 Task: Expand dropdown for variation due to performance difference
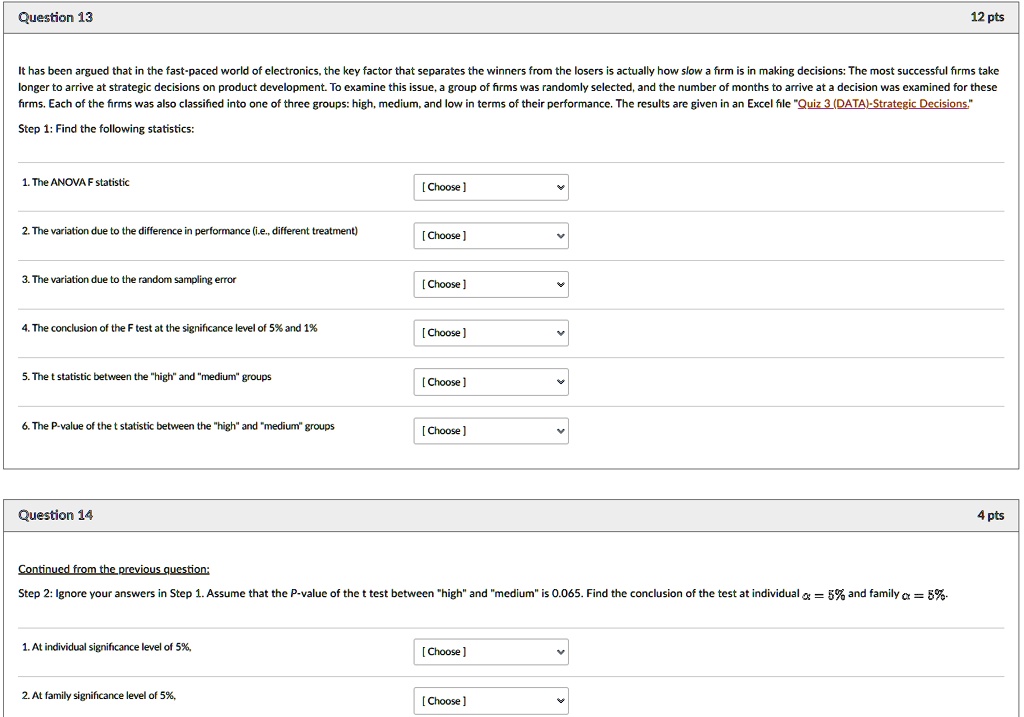tap(490, 236)
